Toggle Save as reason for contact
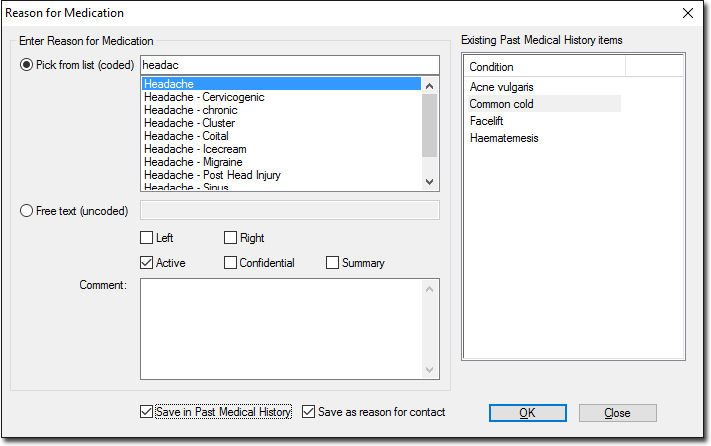 point(309,412)
